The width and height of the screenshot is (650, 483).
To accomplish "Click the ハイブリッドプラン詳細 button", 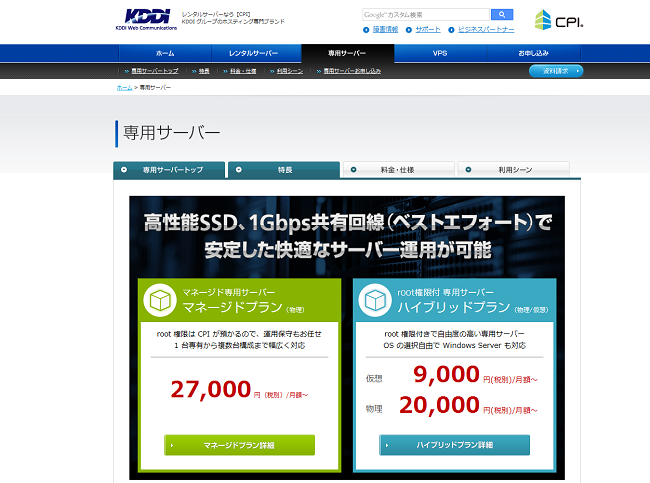I will point(454,445).
